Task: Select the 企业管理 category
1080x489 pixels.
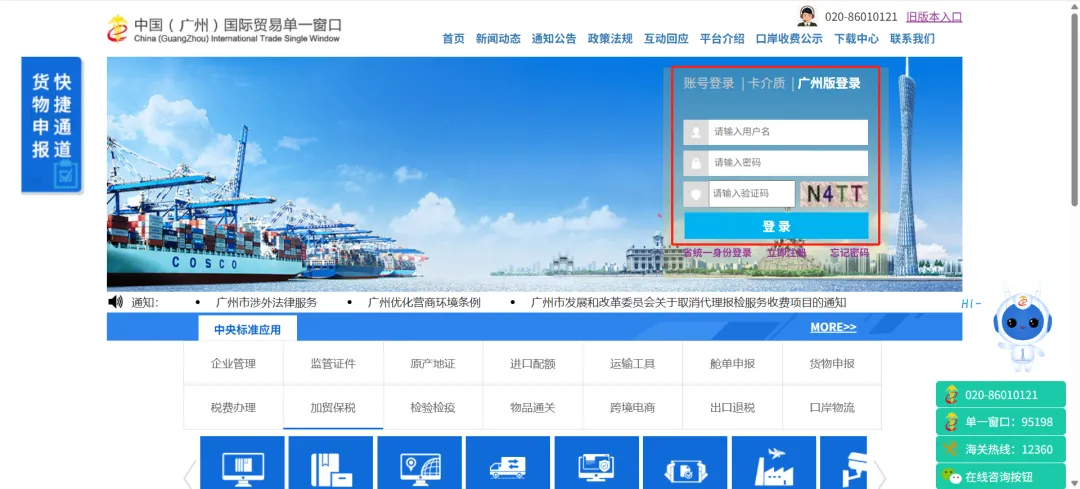Action: (233, 364)
